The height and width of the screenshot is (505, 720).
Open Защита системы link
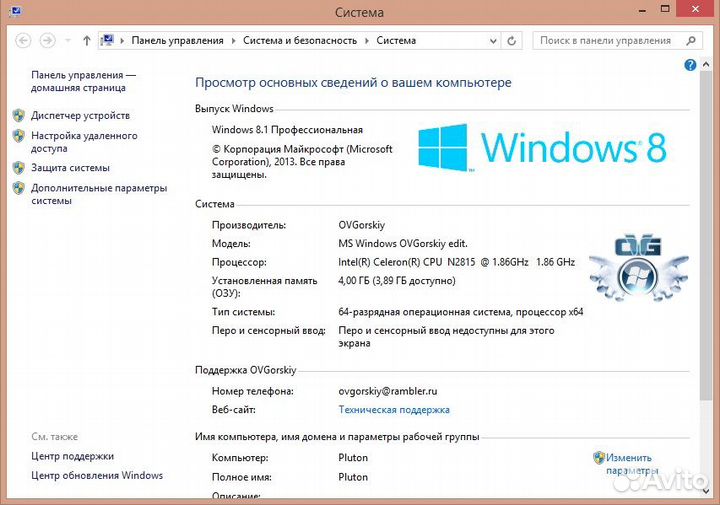[70, 168]
